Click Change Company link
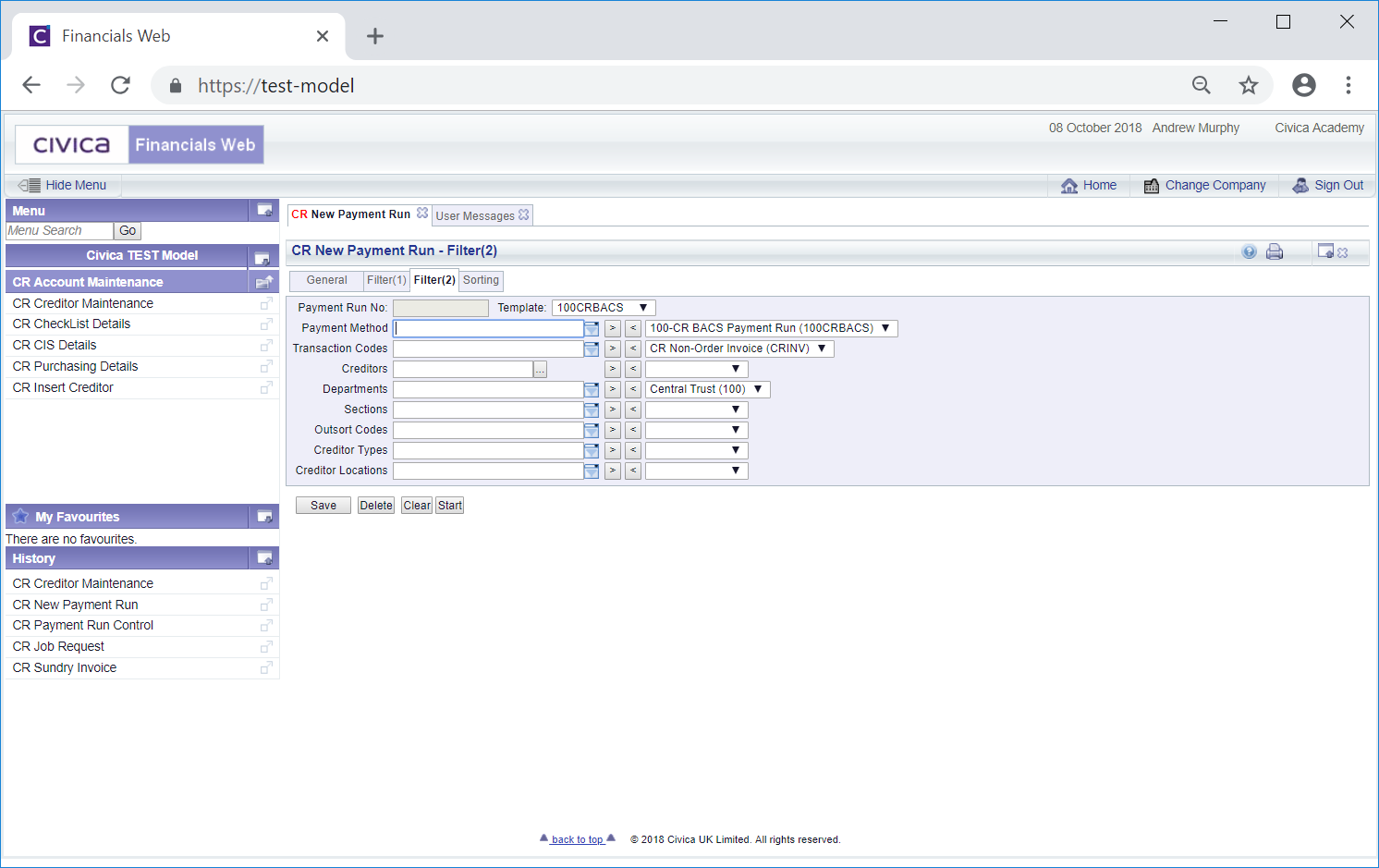This screenshot has height=868, width=1379. 1204,185
